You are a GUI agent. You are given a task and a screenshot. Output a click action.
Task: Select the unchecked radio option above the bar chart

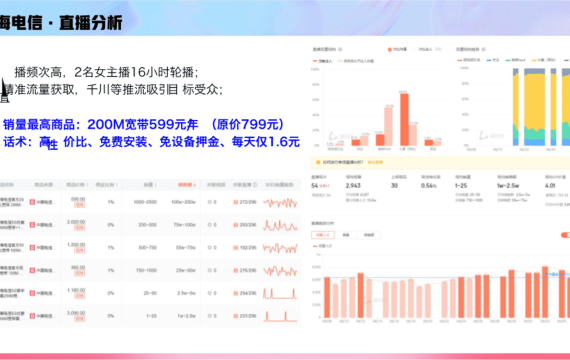[416, 49]
